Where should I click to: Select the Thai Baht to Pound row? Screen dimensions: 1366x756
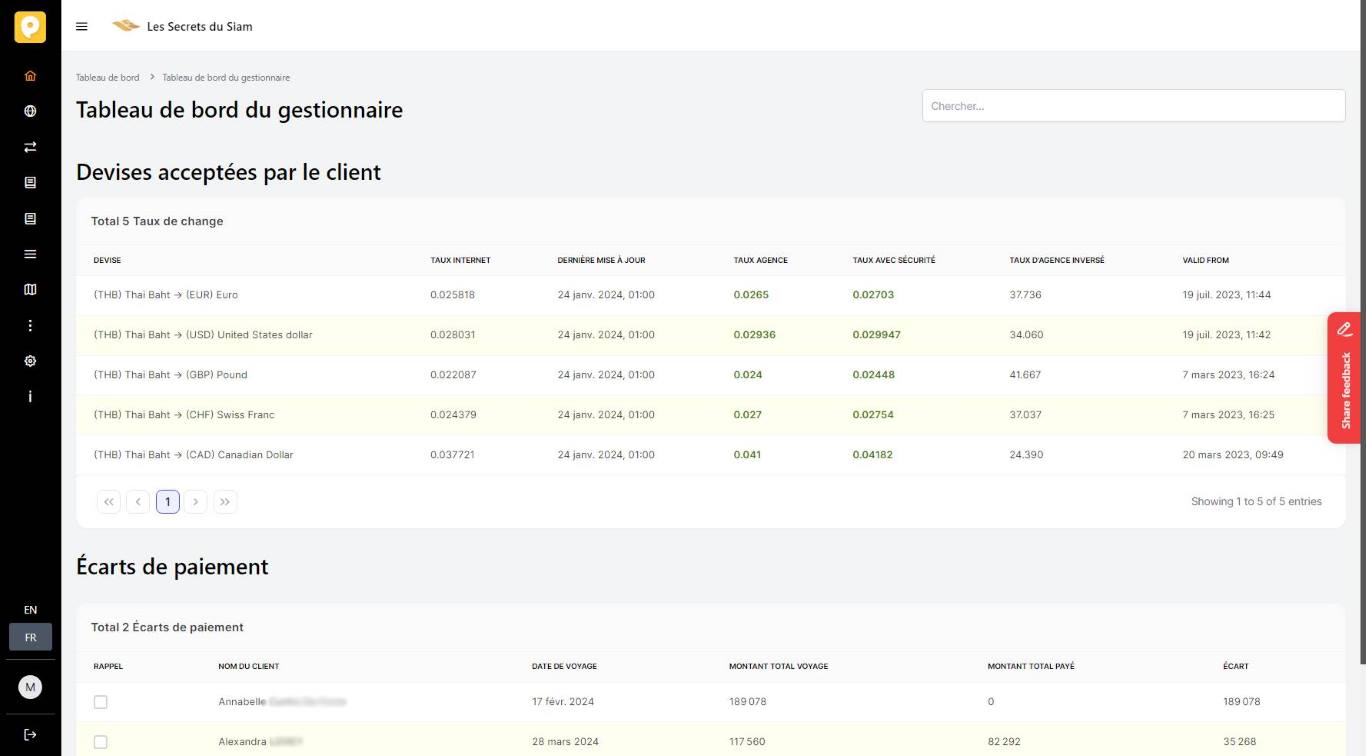pos(711,375)
